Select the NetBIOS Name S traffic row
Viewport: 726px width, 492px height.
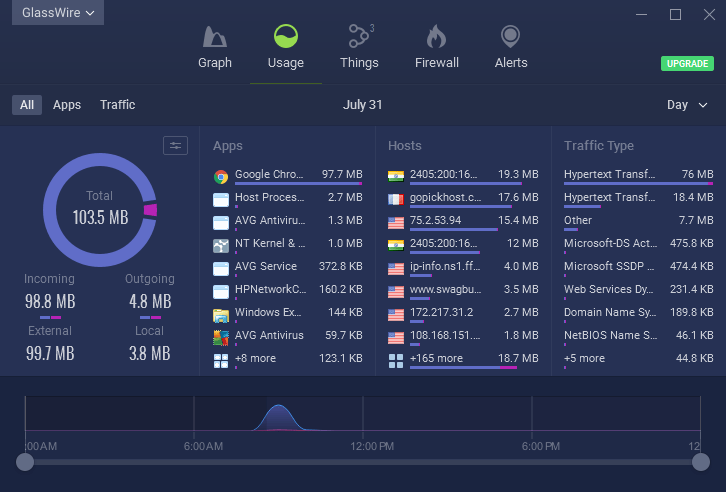tap(638, 336)
